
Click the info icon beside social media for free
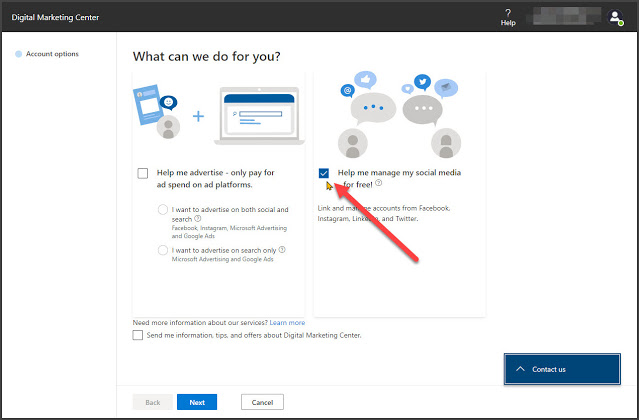click(379, 183)
